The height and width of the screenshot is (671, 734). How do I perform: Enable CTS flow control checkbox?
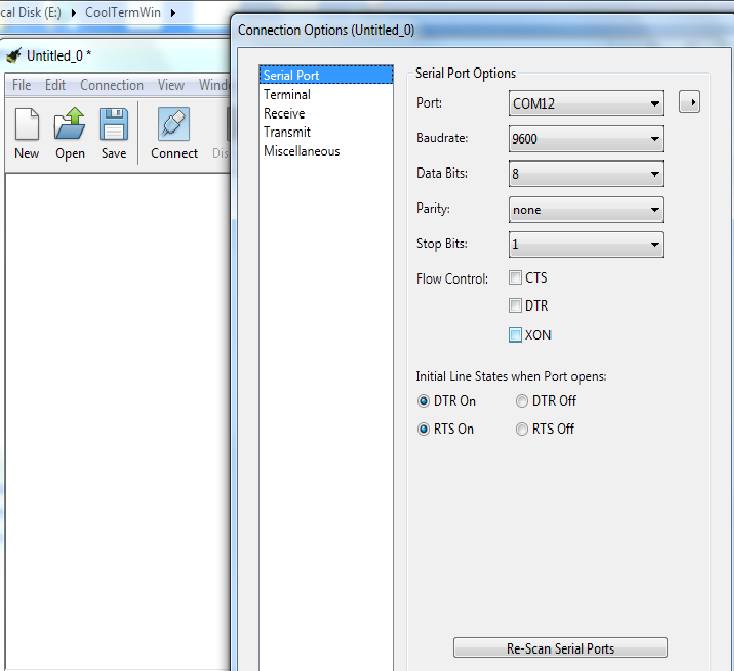coord(516,278)
